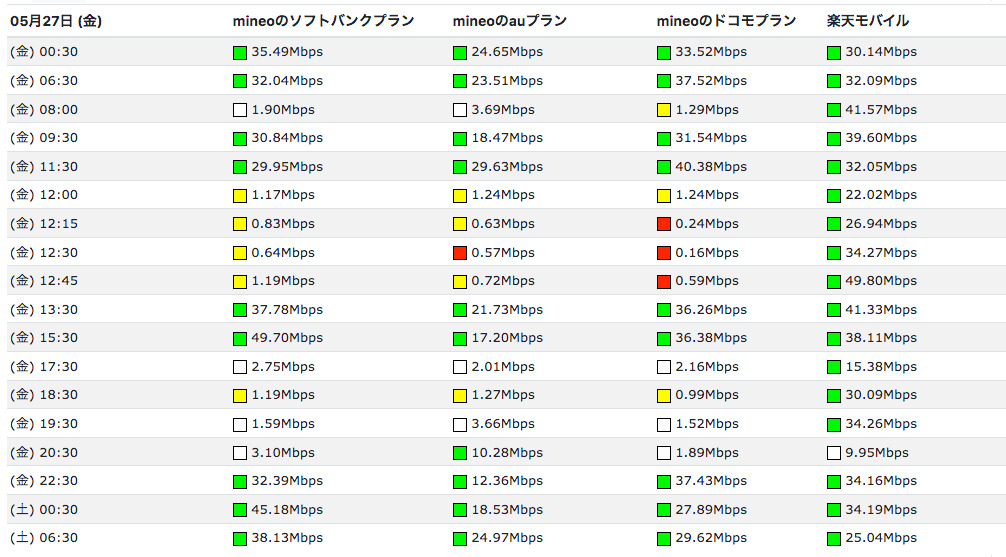Click the 05月27日 (金) date header
Screen dimensions: 1006x557
tap(56, 20)
